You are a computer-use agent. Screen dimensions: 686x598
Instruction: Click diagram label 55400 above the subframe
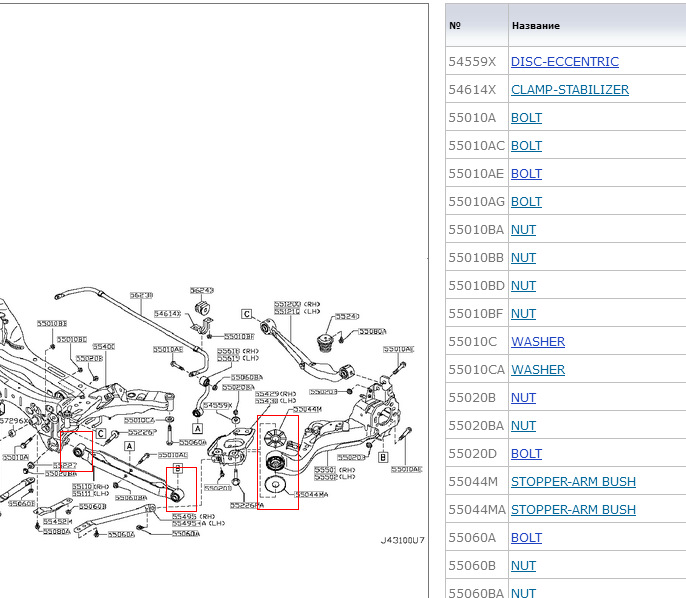(x=104, y=346)
